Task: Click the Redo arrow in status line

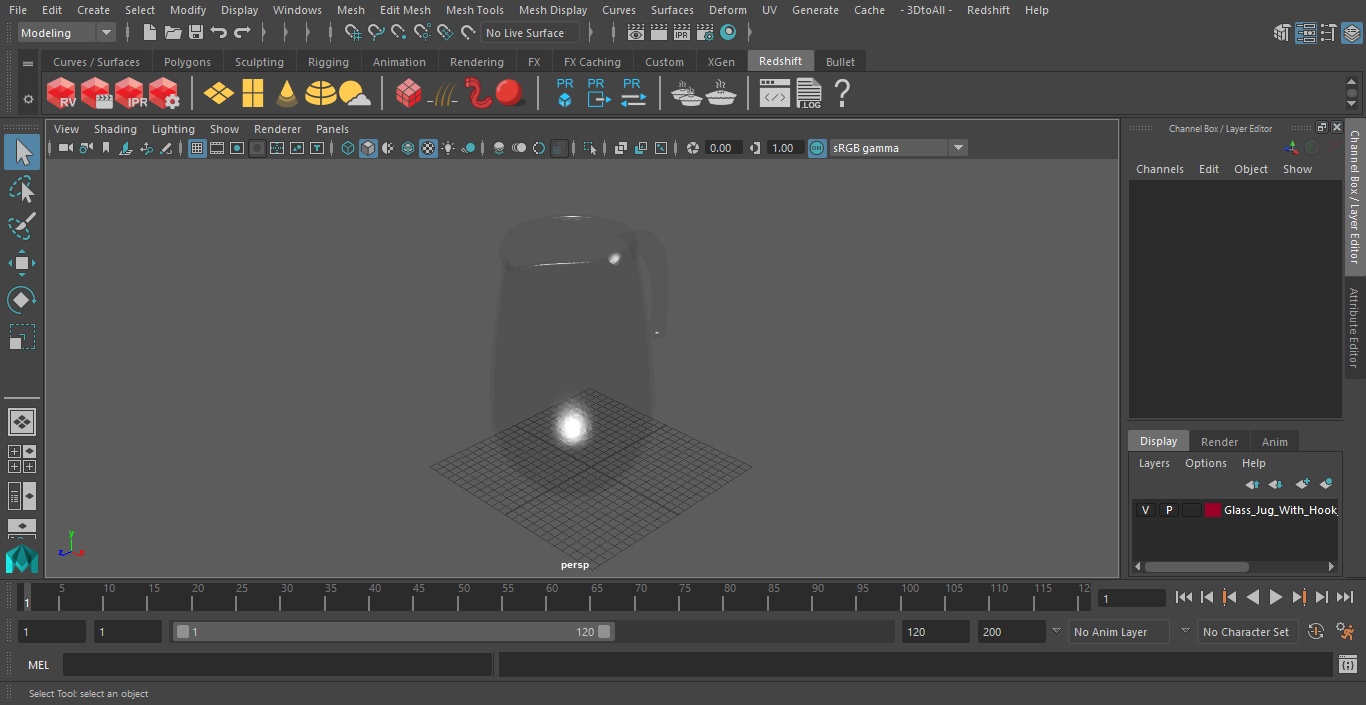Action: click(242, 33)
